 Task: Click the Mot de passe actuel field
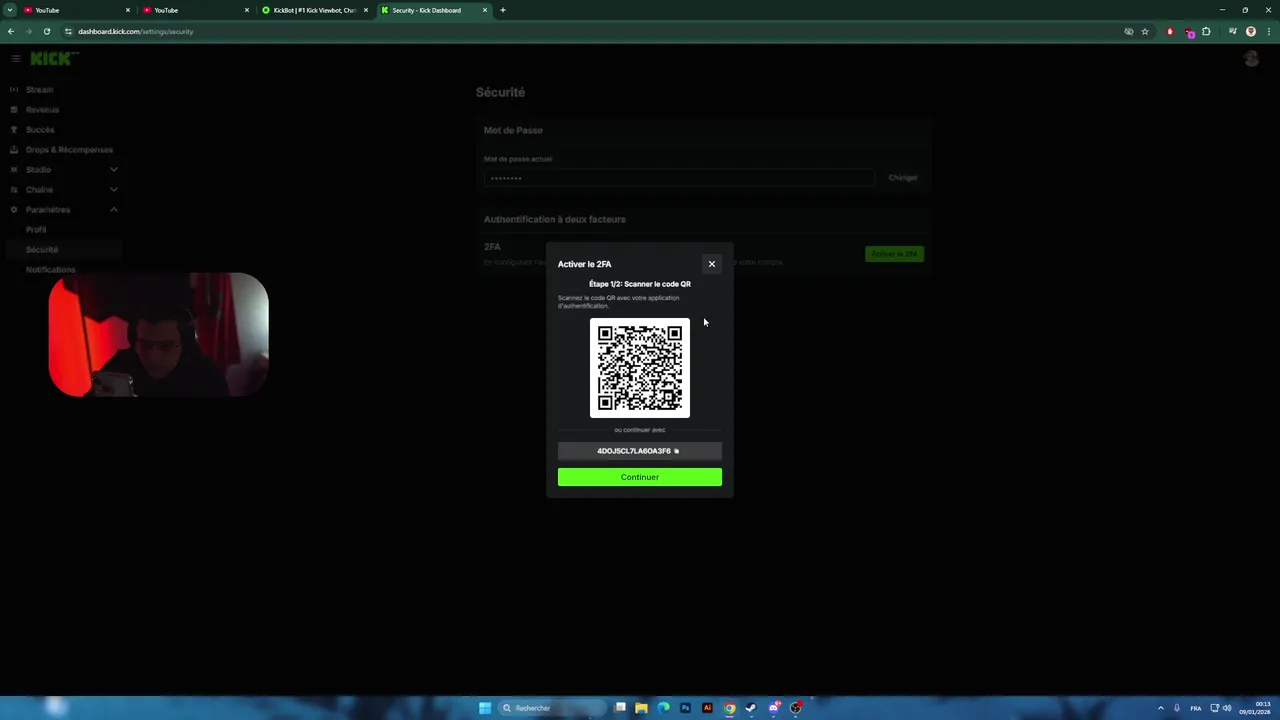pyautogui.click(x=679, y=178)
